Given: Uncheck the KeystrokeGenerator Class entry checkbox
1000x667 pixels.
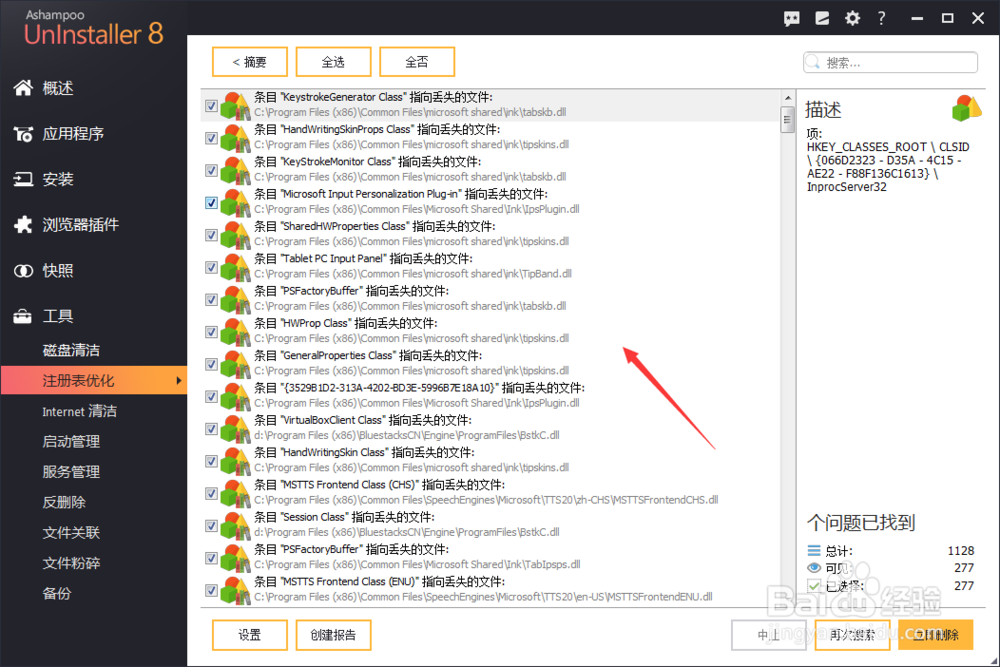Looking at the screenshot, I should click(x=211, y=106).
